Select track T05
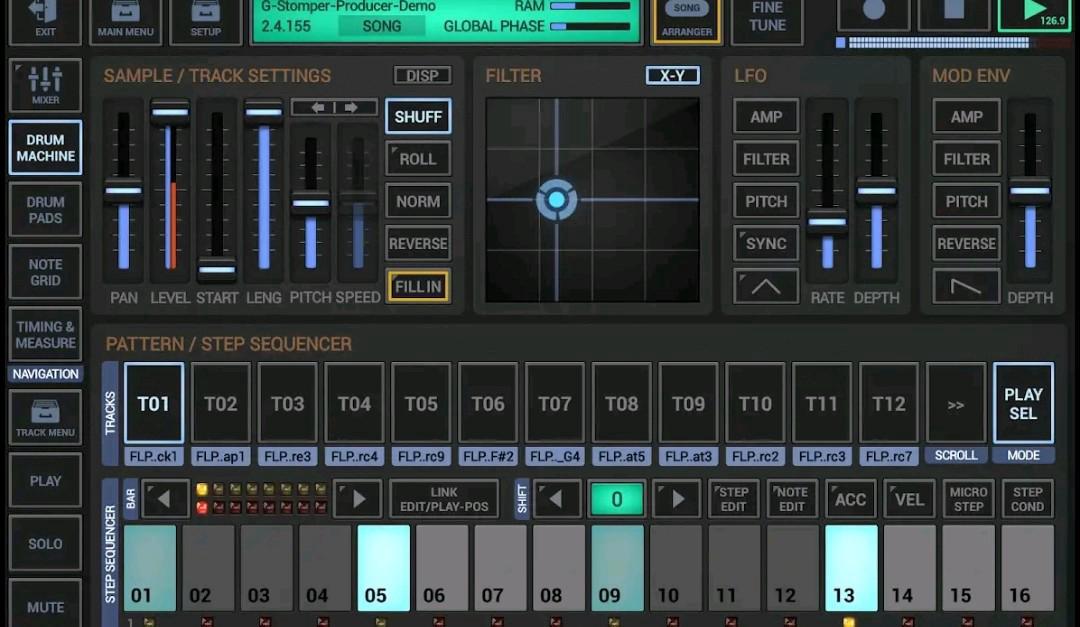Screen dimensions: 1080x627 click(x=421, y=404)
